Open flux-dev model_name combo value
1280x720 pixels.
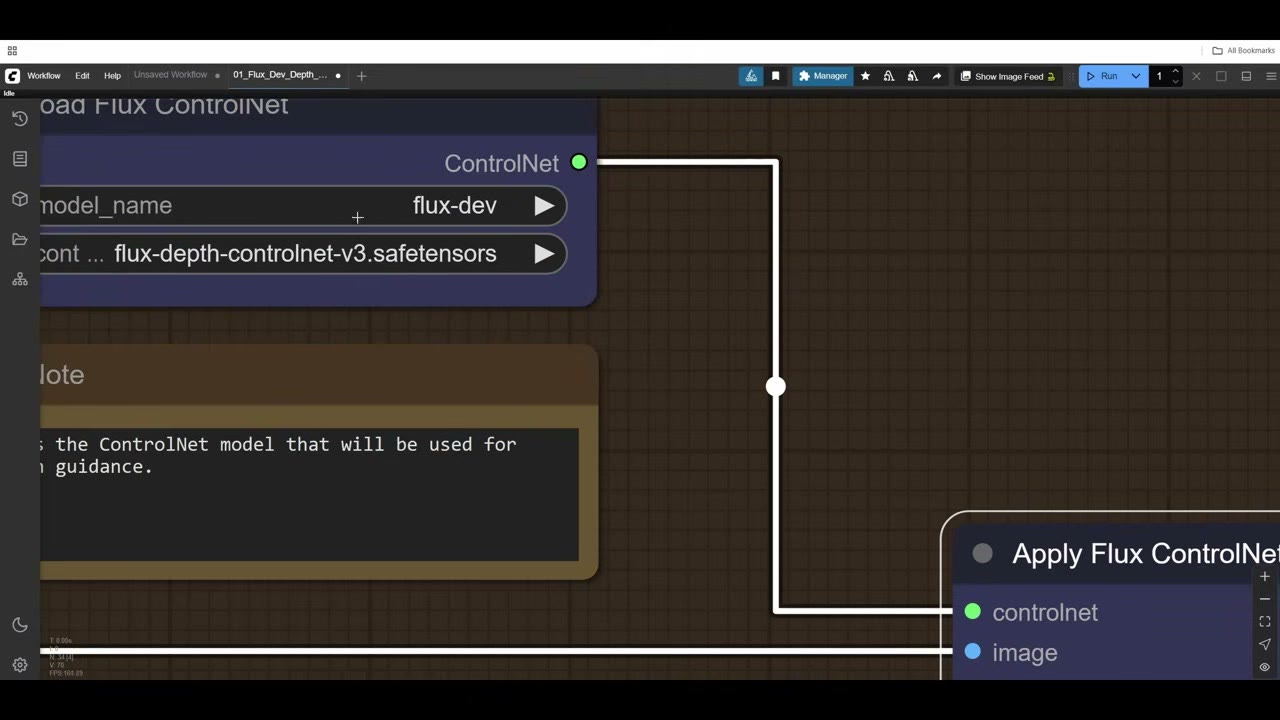tap(455, 206)
